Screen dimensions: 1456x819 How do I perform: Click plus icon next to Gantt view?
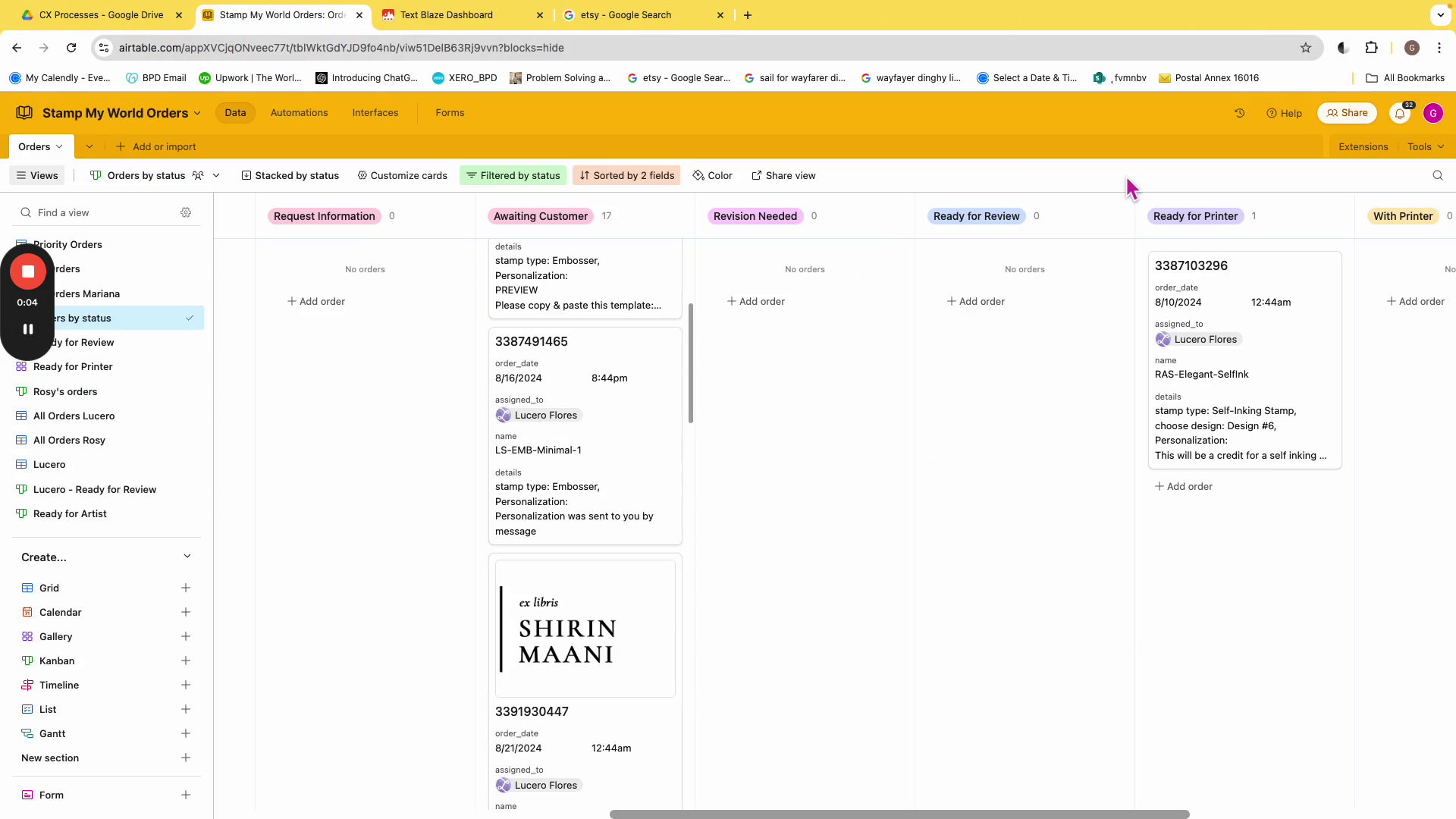(x=186, y=733)
